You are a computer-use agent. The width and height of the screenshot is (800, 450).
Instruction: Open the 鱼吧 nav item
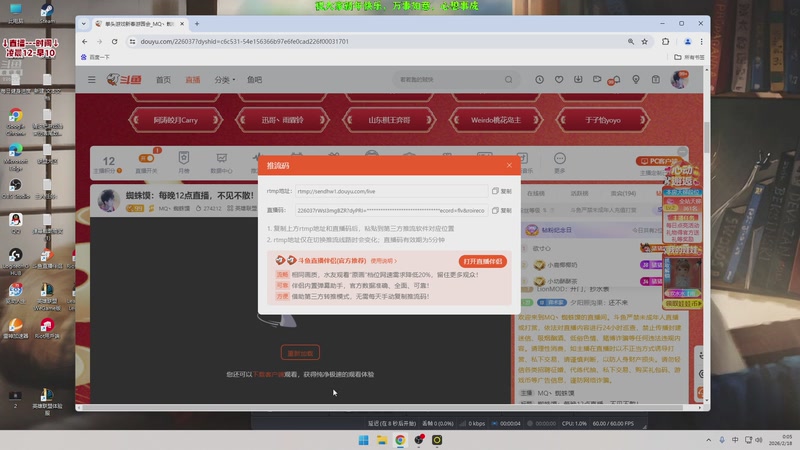coord(255,80)
